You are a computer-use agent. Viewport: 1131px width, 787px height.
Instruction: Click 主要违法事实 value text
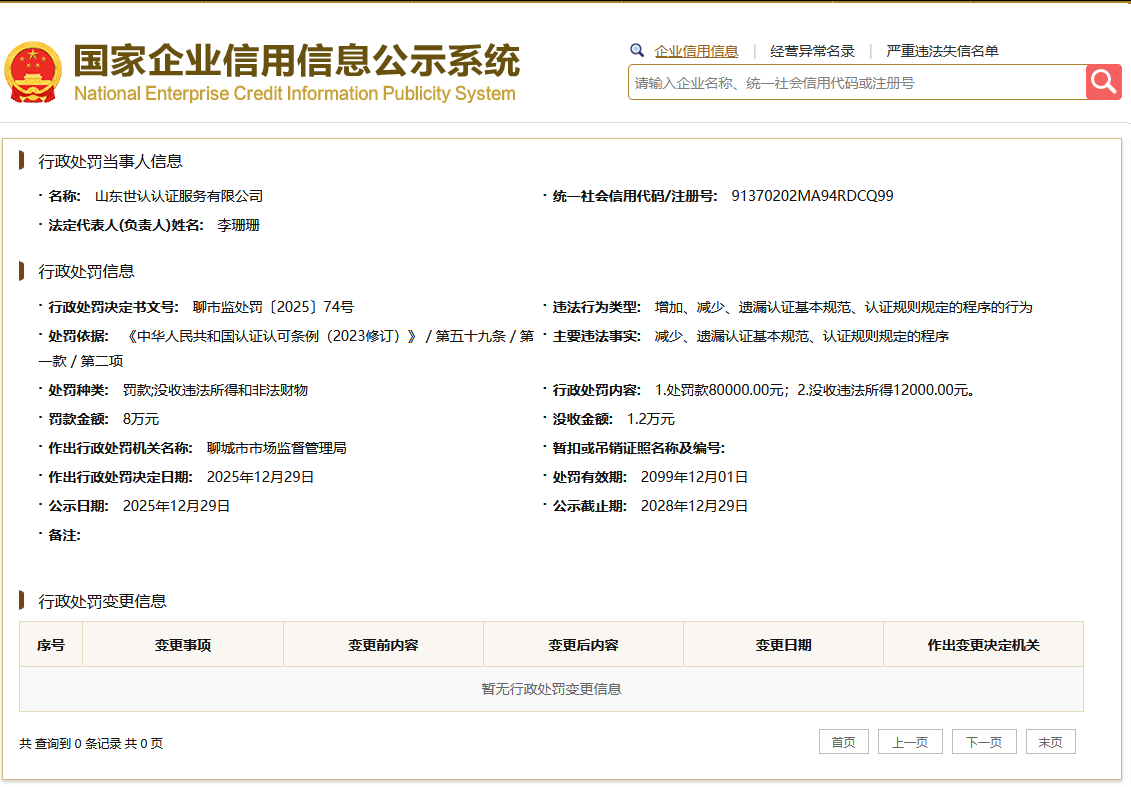click(x=801, y=336)
